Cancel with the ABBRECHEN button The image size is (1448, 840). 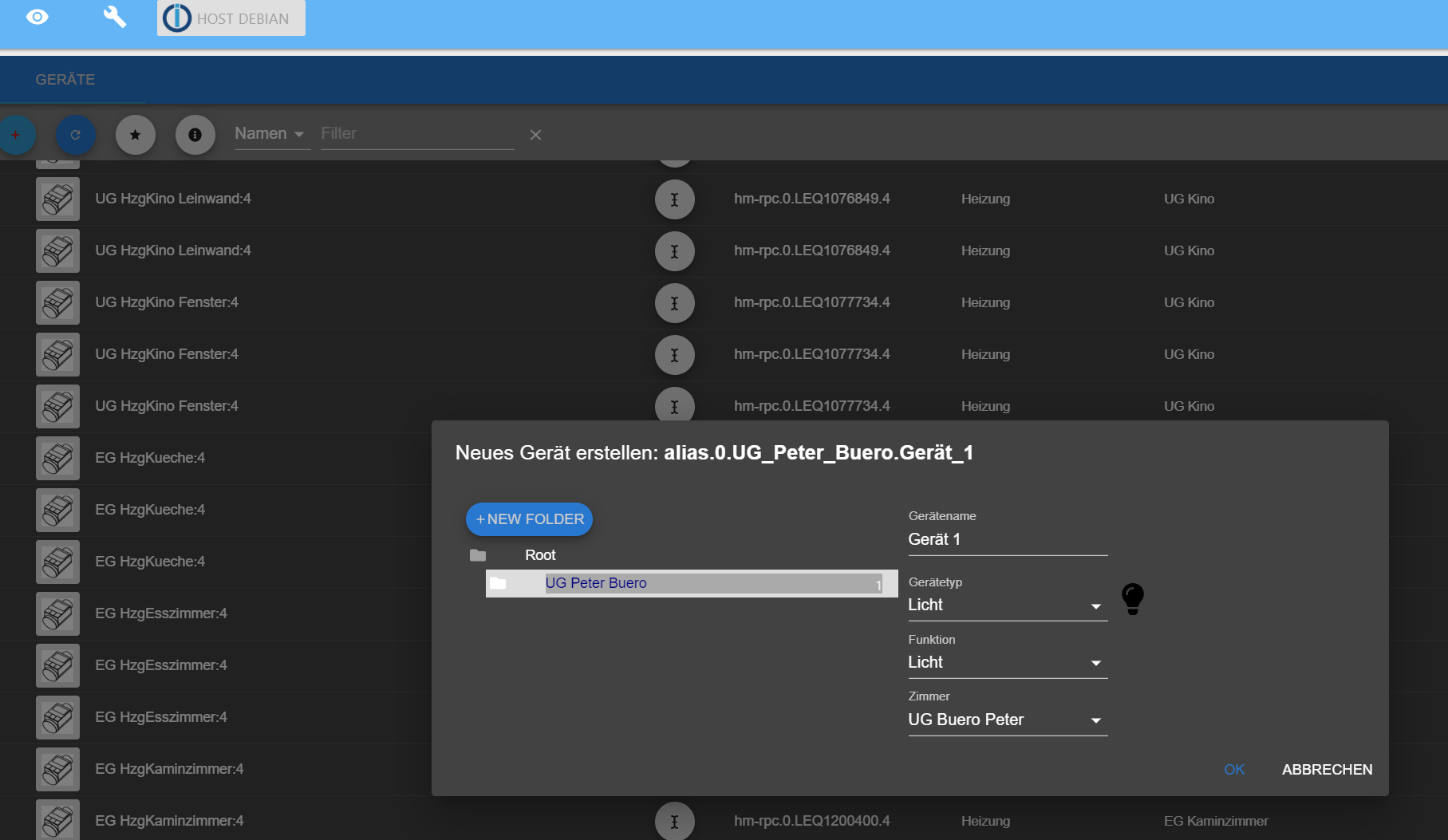pos(1327,770)
